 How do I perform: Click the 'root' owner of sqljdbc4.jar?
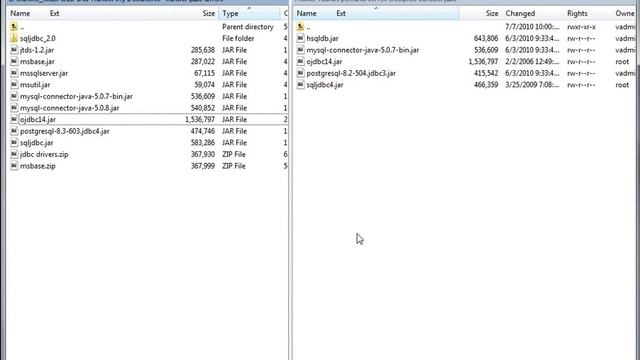(x=622, y=85)
